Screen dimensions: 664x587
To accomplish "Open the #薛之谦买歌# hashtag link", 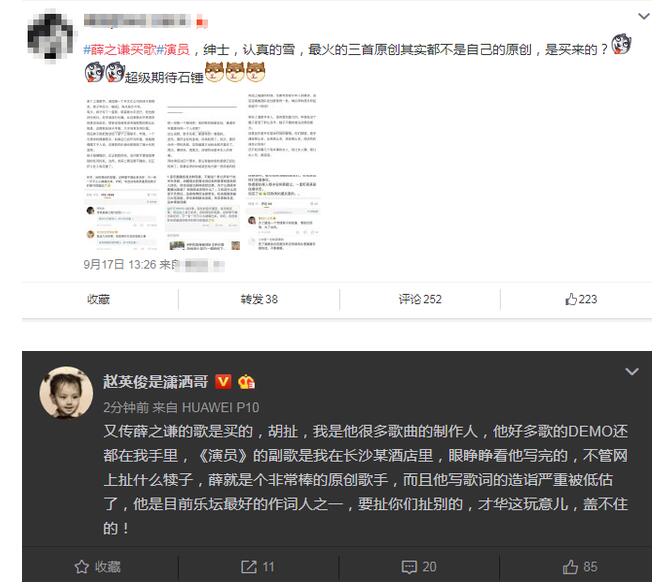I will point(120,50).
